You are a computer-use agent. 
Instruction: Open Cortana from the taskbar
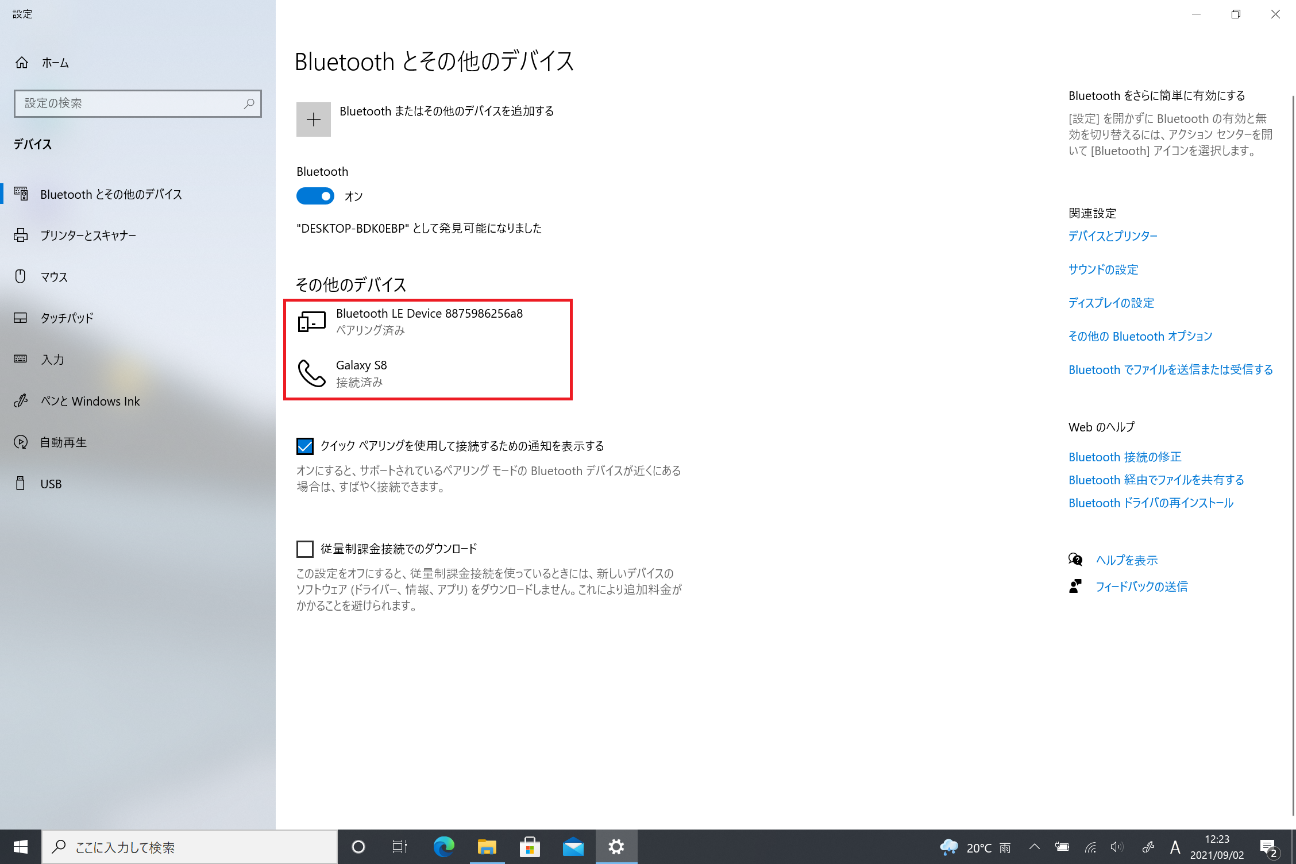pyautogui.click(x=358, y=847)
